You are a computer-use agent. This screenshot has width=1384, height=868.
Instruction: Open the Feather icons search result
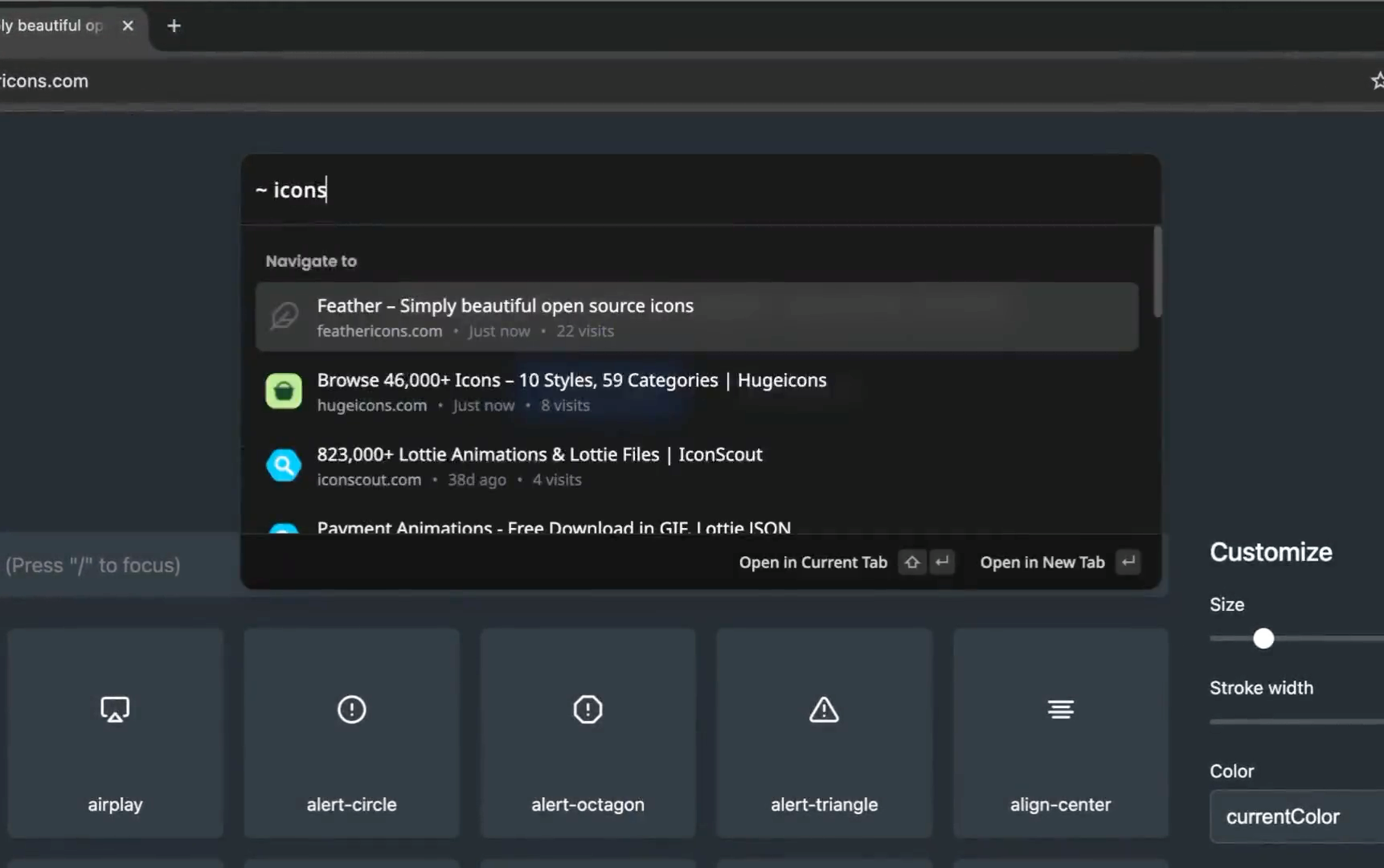tap(505, 306)
